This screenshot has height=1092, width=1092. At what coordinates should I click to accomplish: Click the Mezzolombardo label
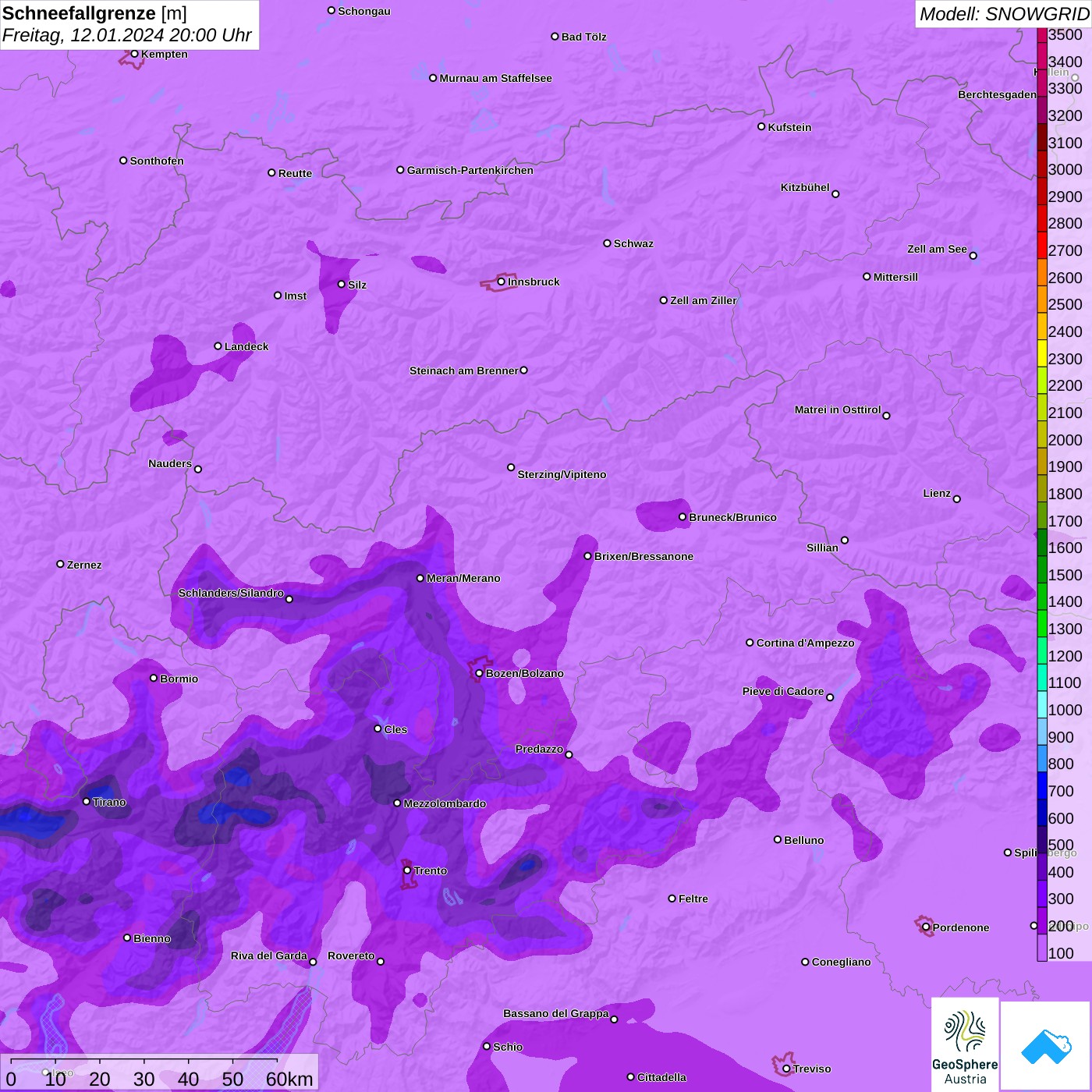[445, 803]
